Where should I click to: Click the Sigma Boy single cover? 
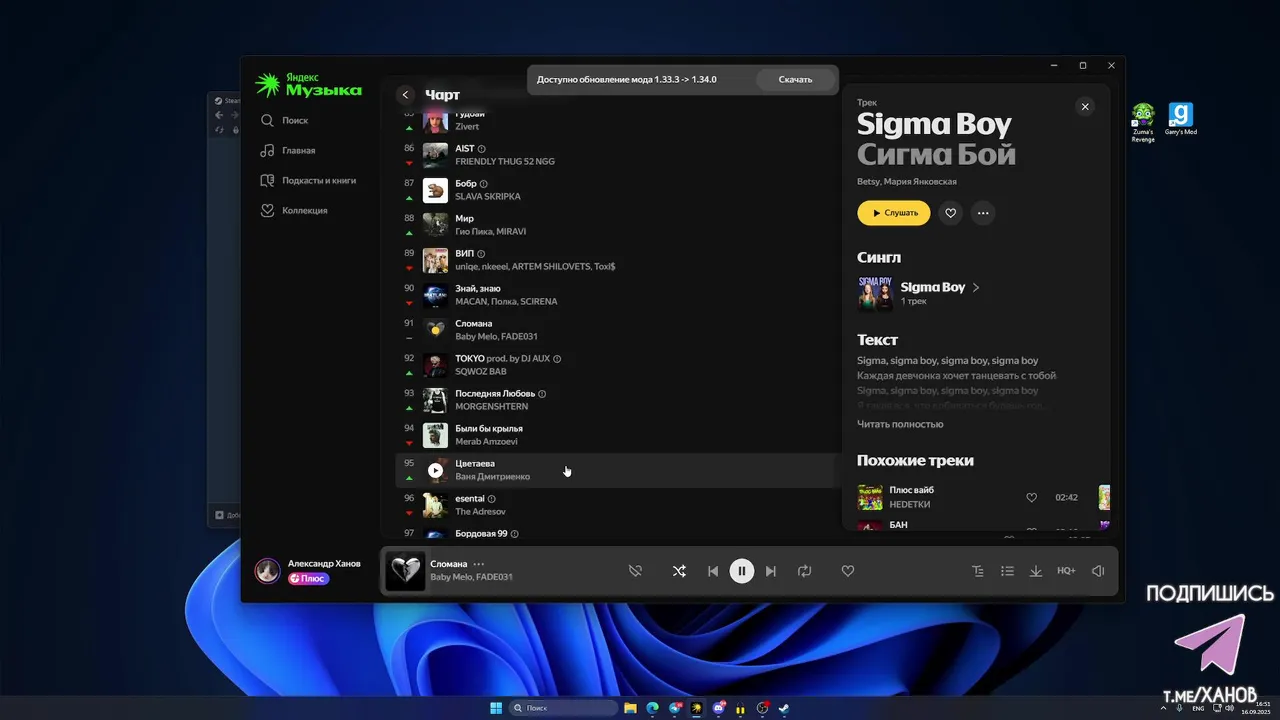point(875,293)
